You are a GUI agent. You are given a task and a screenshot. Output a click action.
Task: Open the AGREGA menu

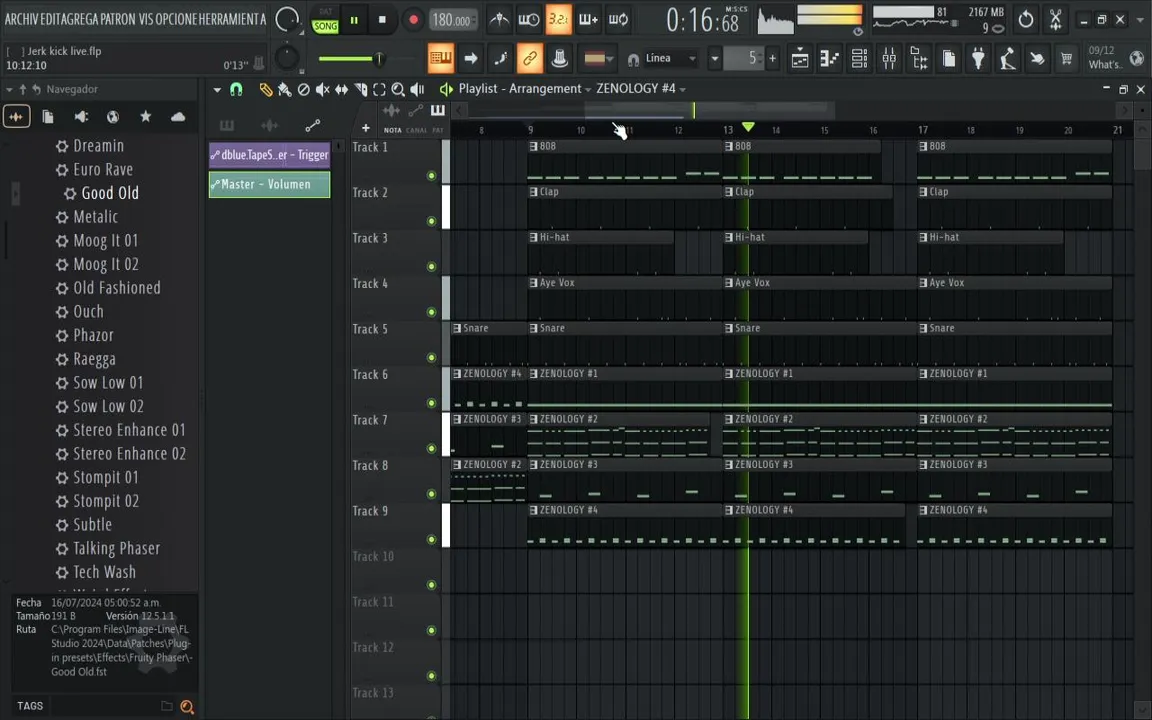[79, 19]
